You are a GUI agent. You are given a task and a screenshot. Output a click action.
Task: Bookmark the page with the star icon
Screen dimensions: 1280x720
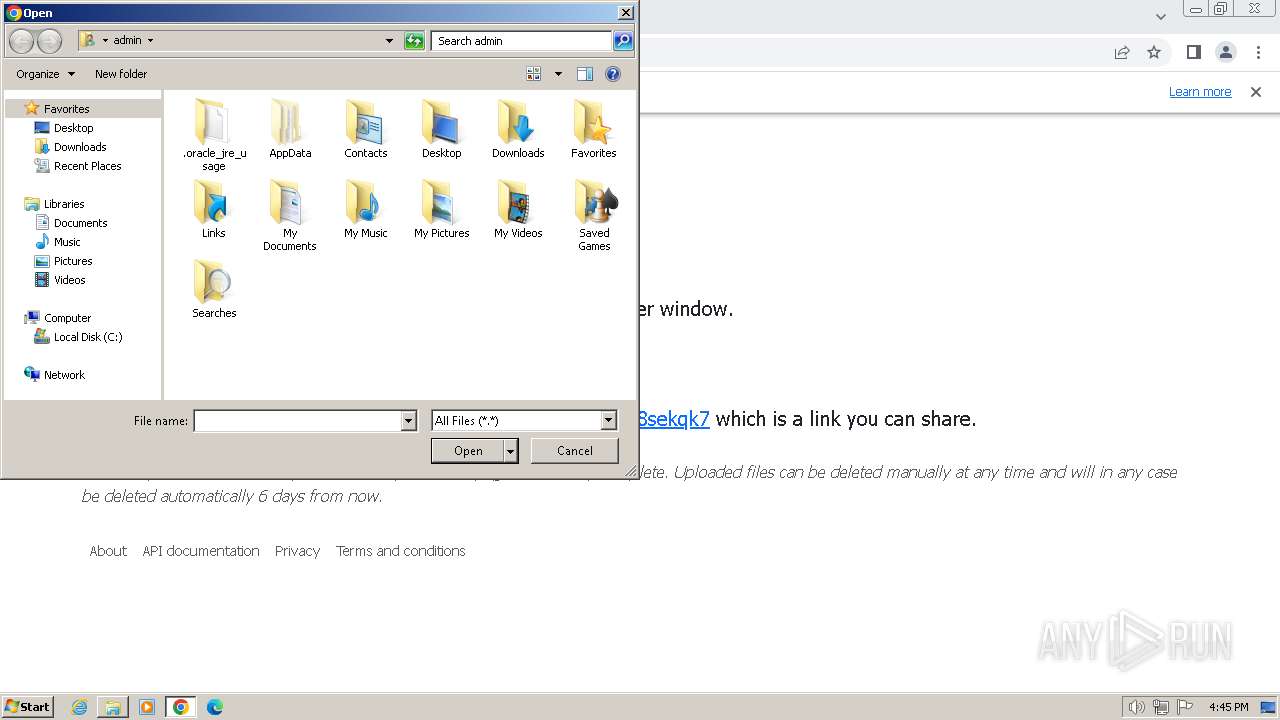point(1154,52)
